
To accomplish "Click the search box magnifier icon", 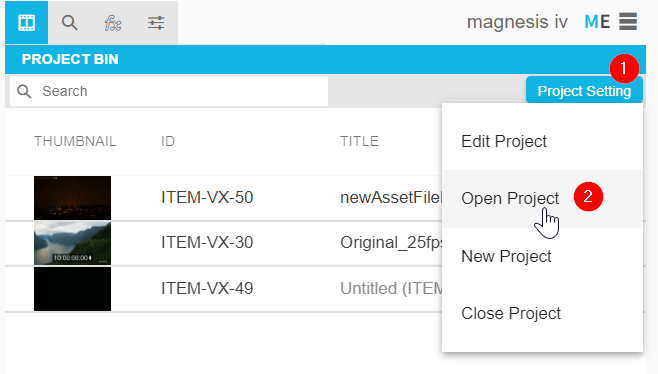I will (x=24, y=91).
